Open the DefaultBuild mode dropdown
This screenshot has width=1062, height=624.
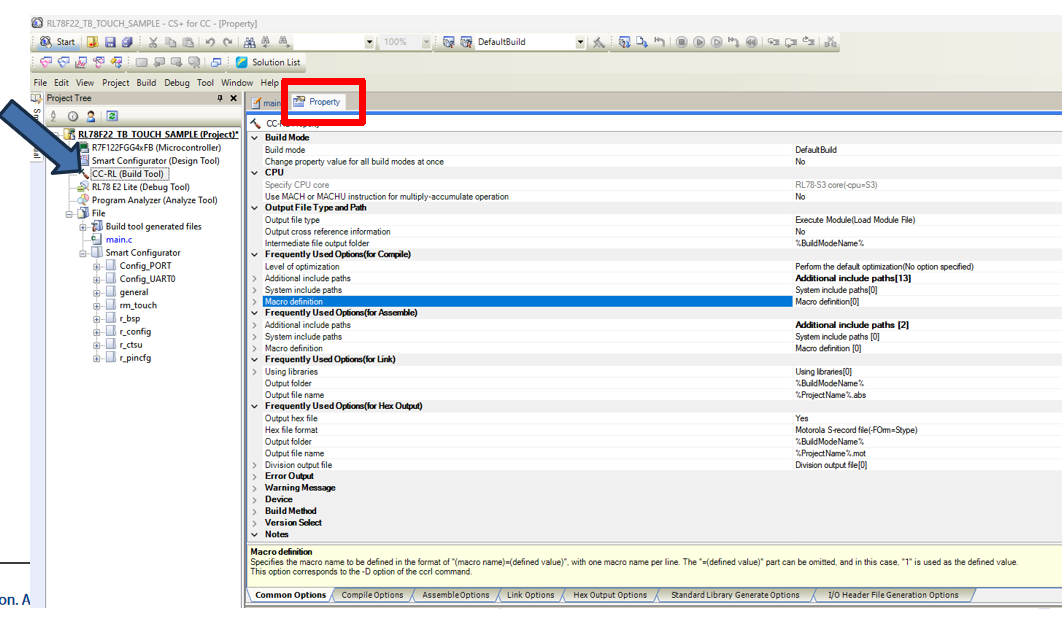(580, 42)
